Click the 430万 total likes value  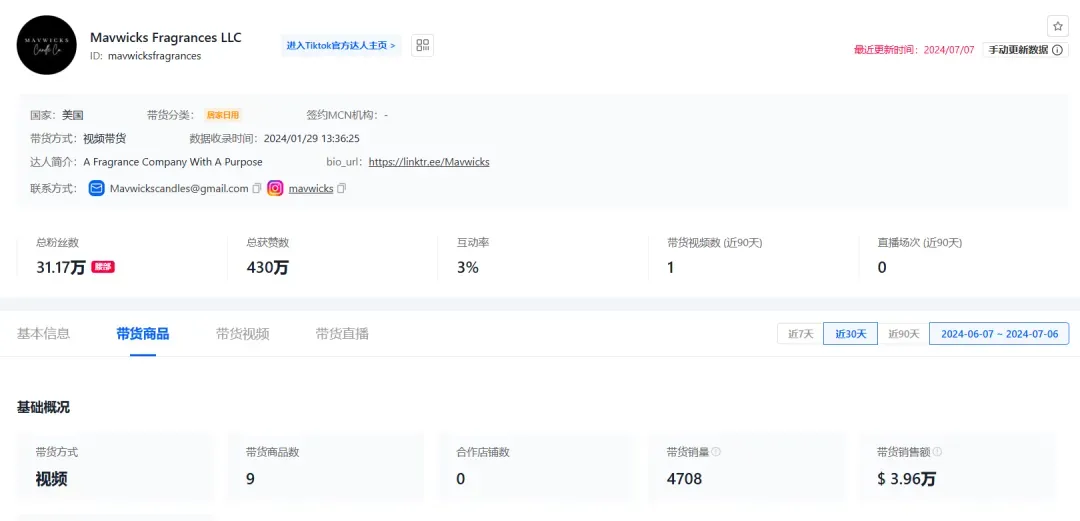[267, 267]
